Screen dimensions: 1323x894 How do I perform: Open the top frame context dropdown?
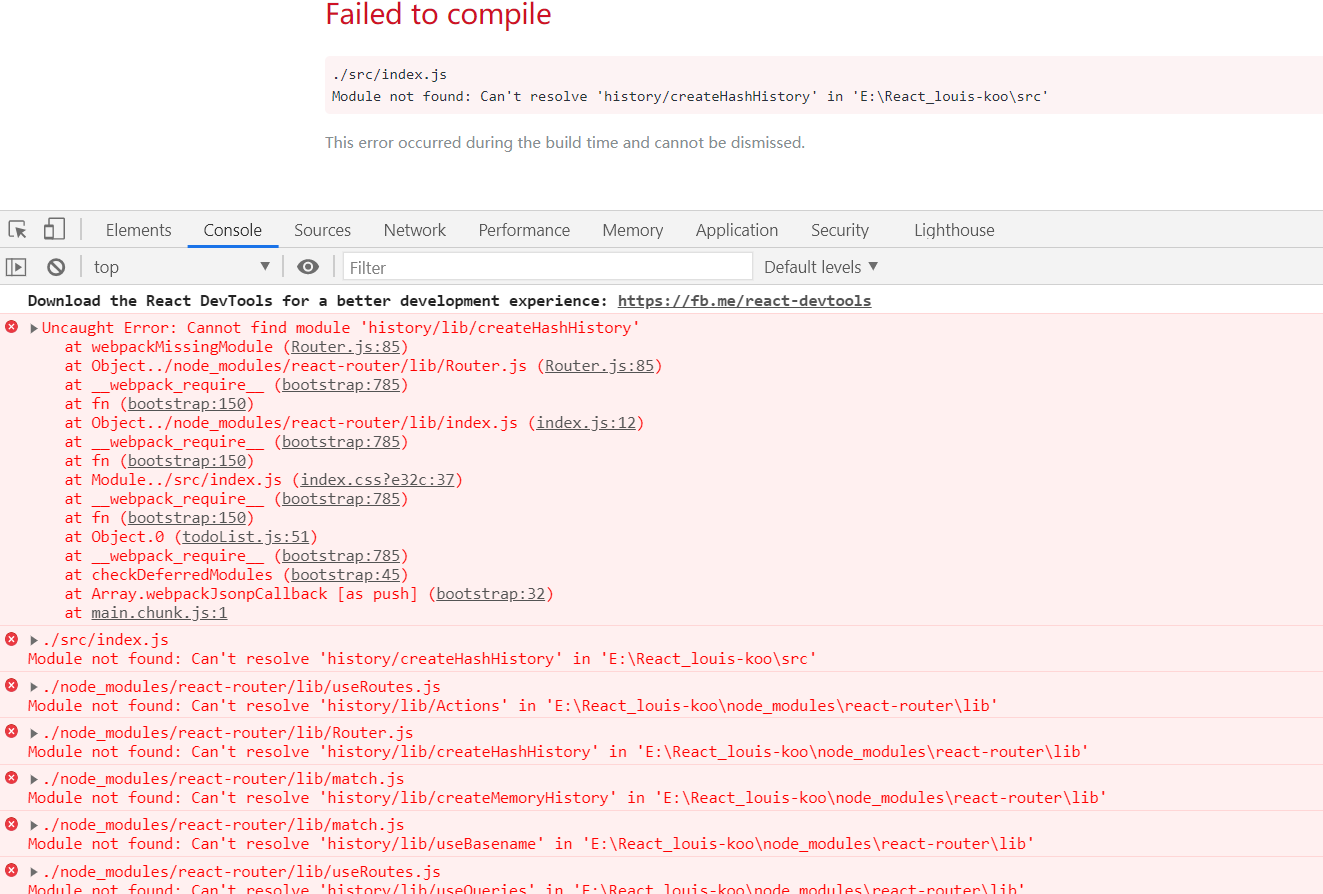click(x=181, y=266)
